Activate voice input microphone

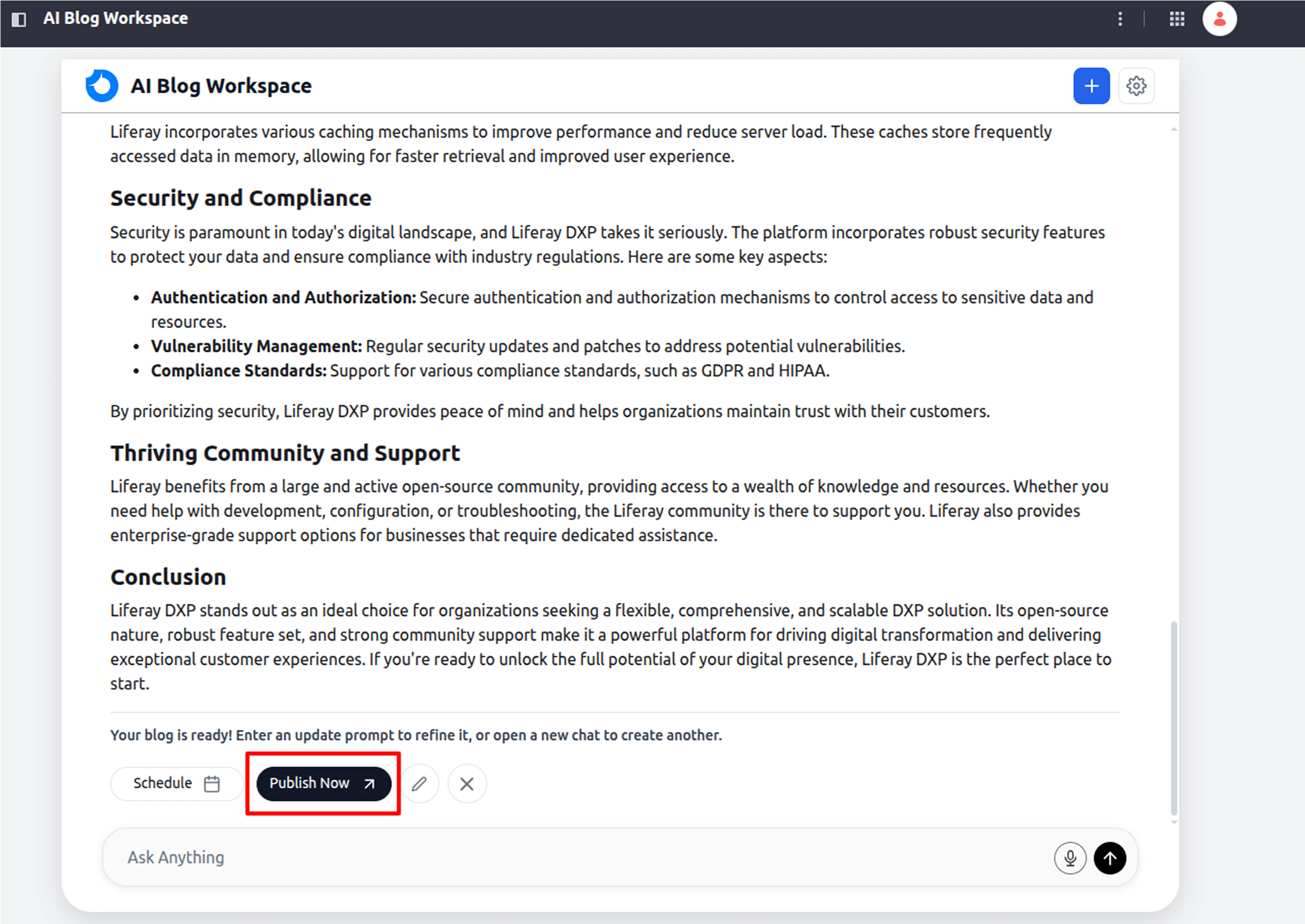click(x=1070, y=857)
